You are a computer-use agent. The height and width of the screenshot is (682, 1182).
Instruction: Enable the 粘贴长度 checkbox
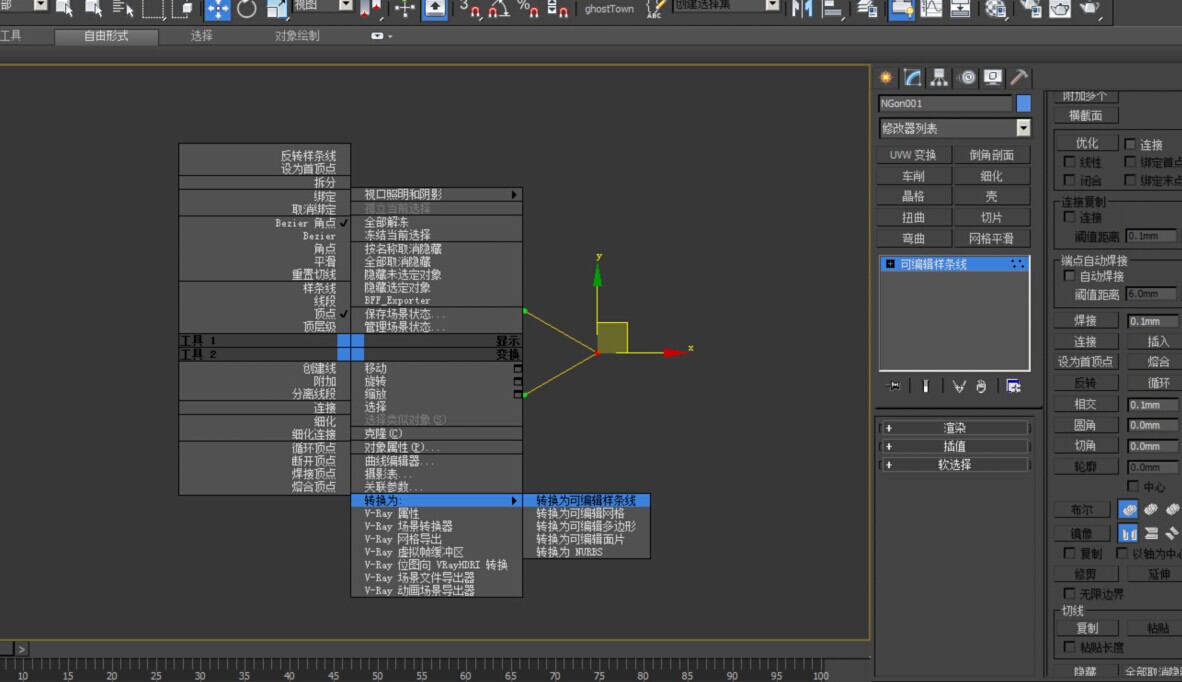[1069, 647]
